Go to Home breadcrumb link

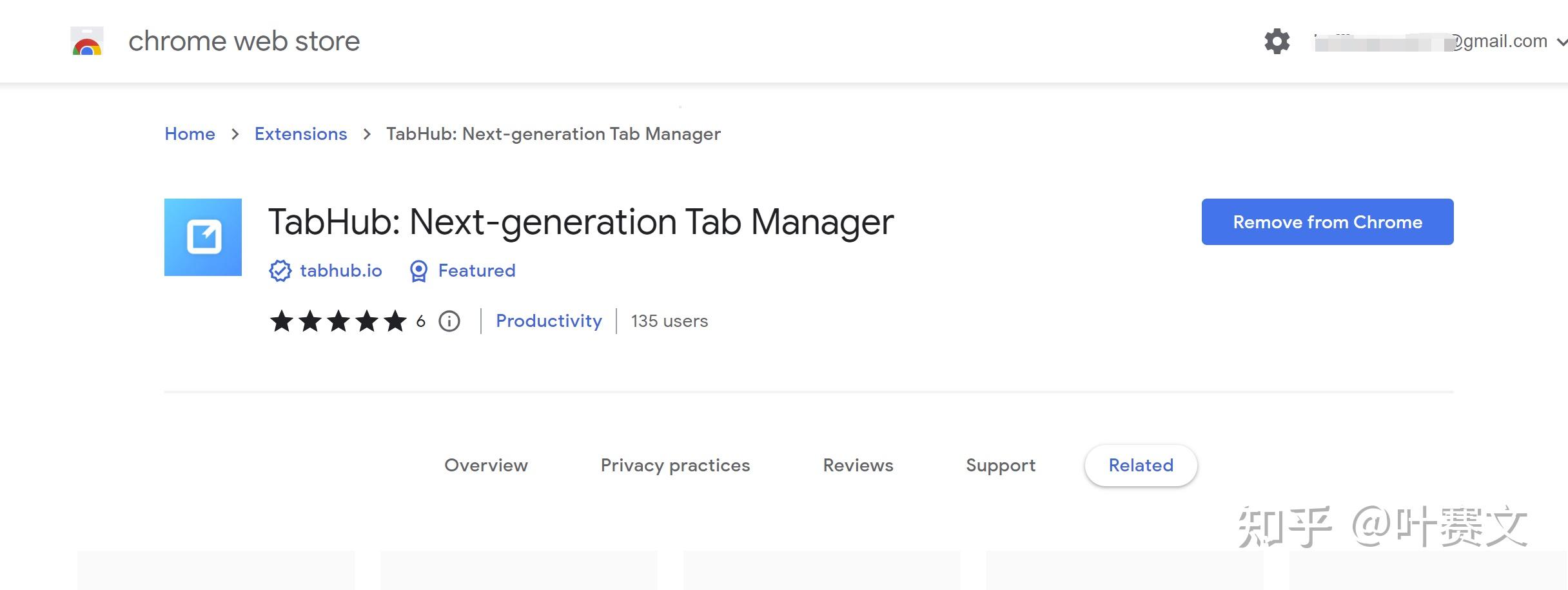pyautogui.click(x=190, y=134)
